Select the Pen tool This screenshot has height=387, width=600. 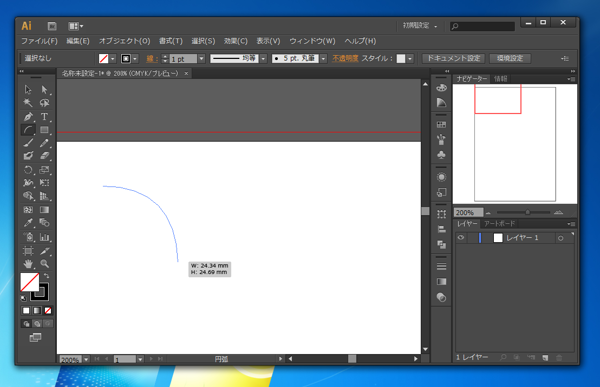point(28,116)
